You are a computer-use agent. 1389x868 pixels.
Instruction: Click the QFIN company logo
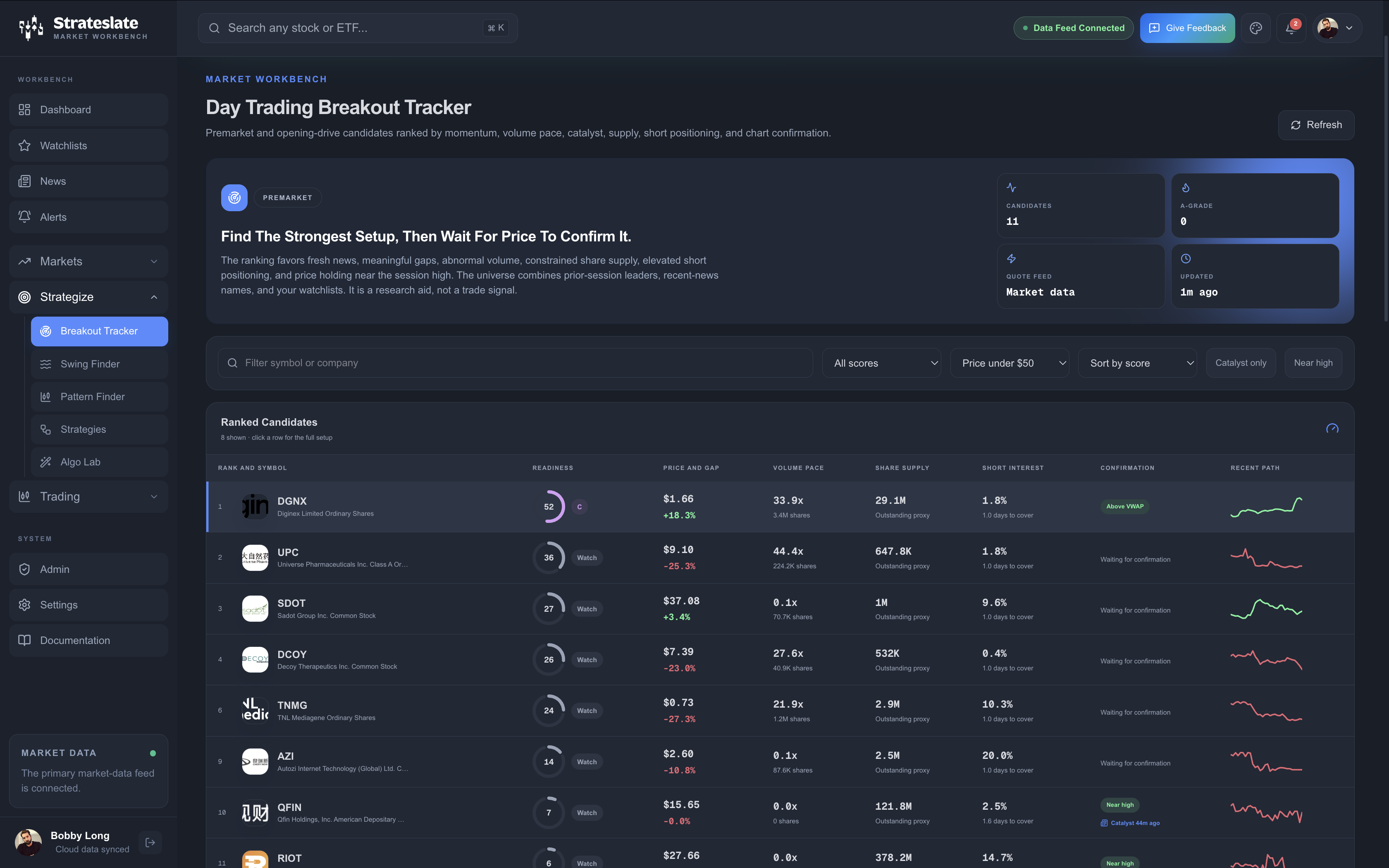[x=255, y=812]
